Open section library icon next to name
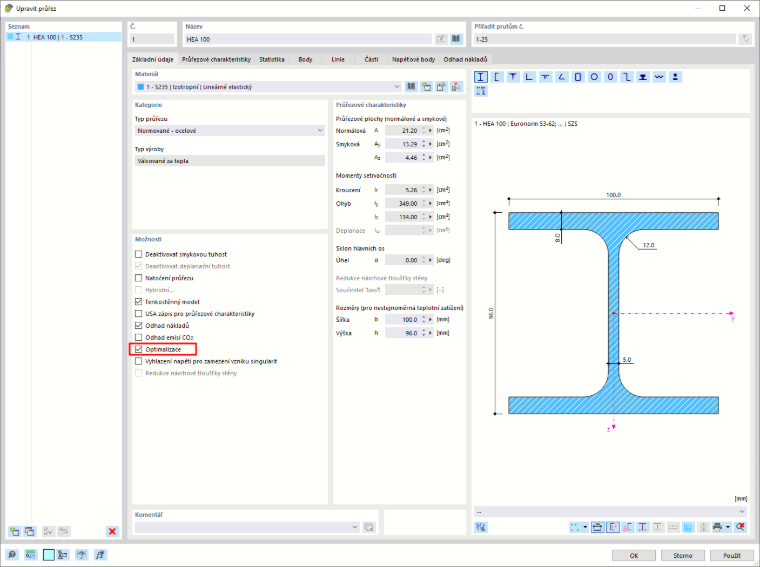 [x=456, y=39]
